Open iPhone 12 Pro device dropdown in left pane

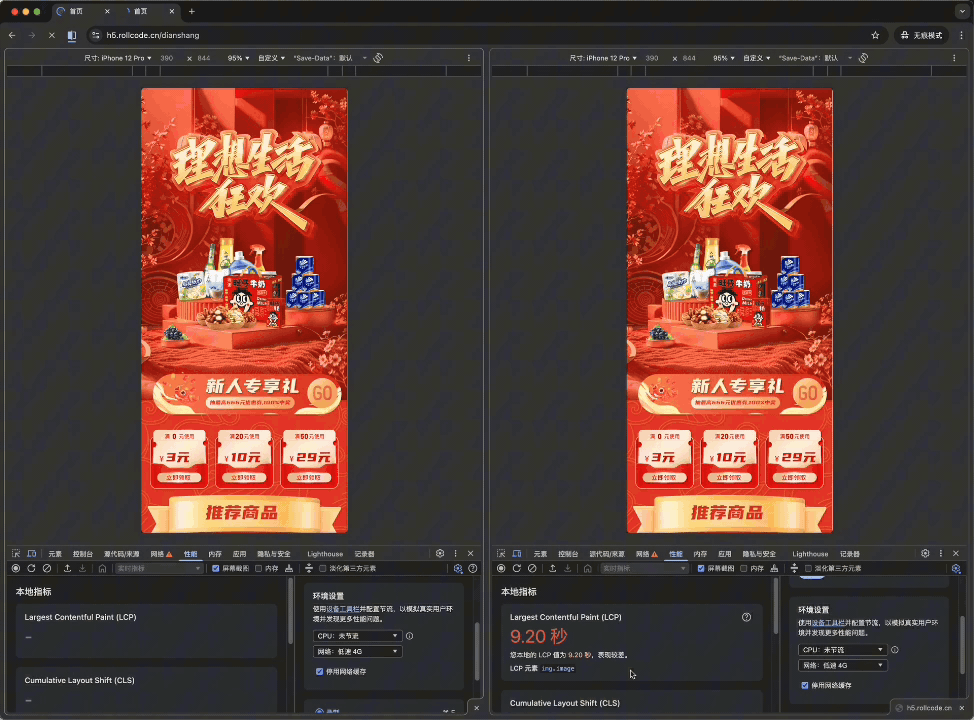(x=118, y=58)
